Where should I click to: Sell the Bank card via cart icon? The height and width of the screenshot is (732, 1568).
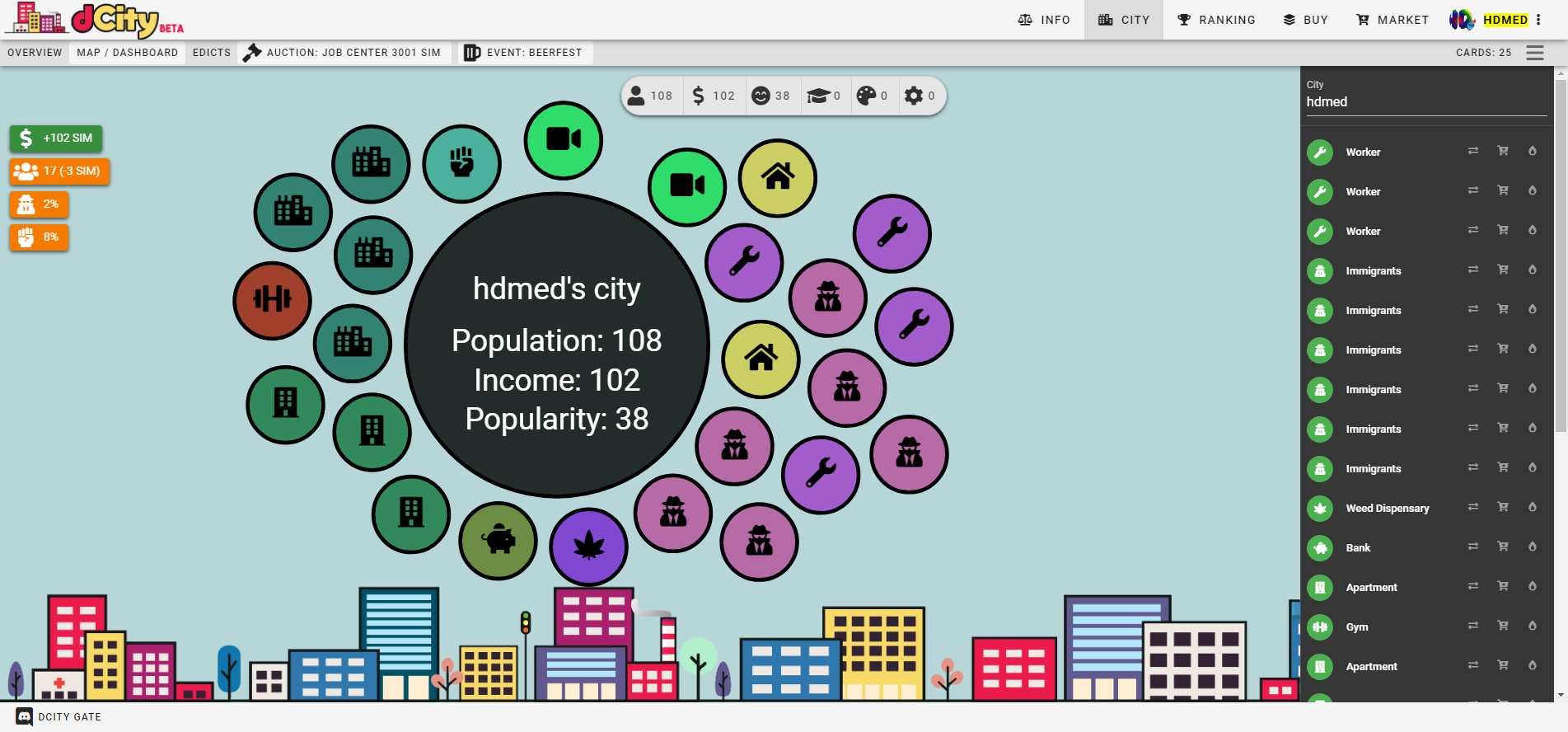[x=1503, y=547]
